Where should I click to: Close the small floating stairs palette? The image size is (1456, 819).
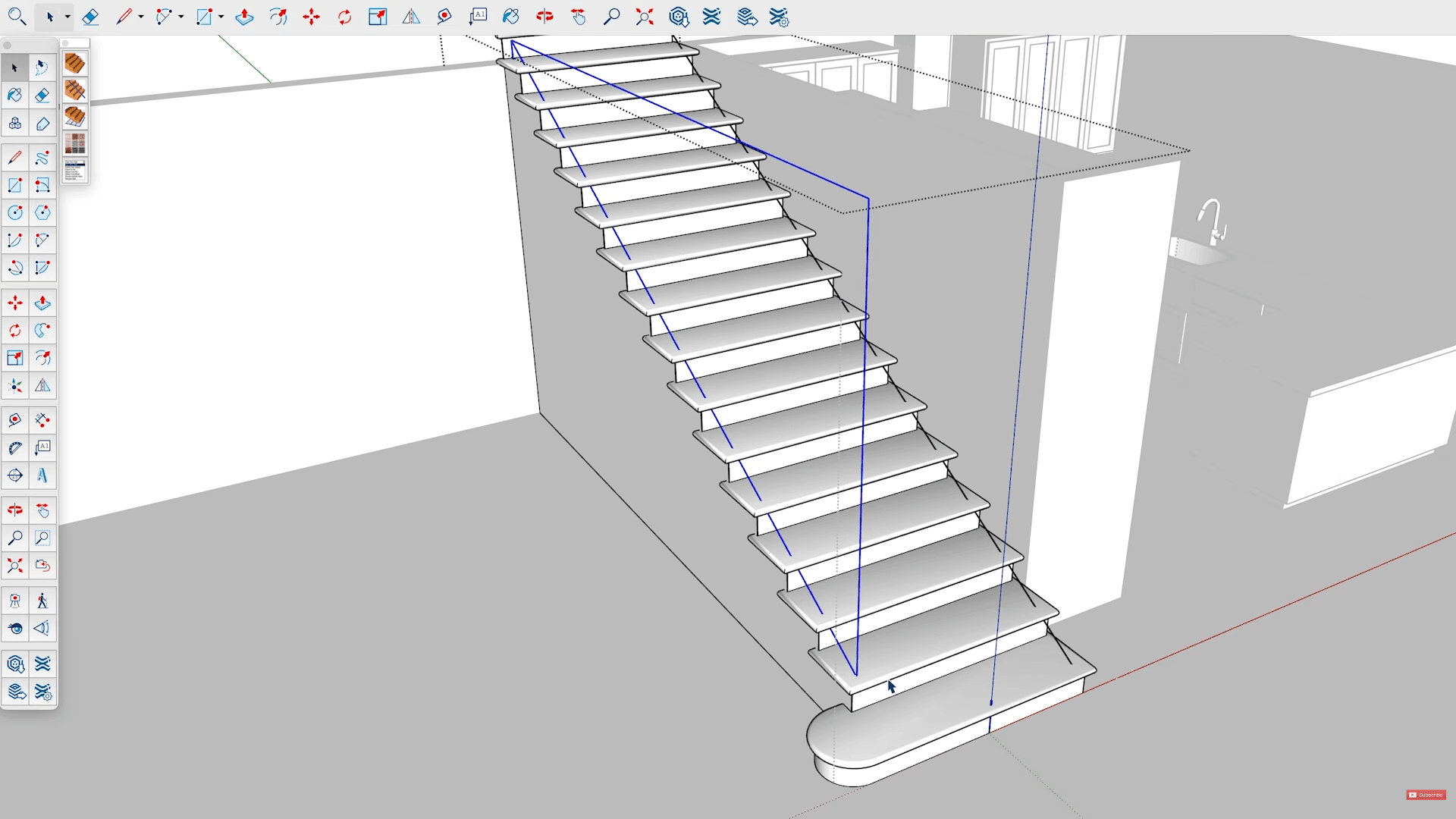coord(65,43)
